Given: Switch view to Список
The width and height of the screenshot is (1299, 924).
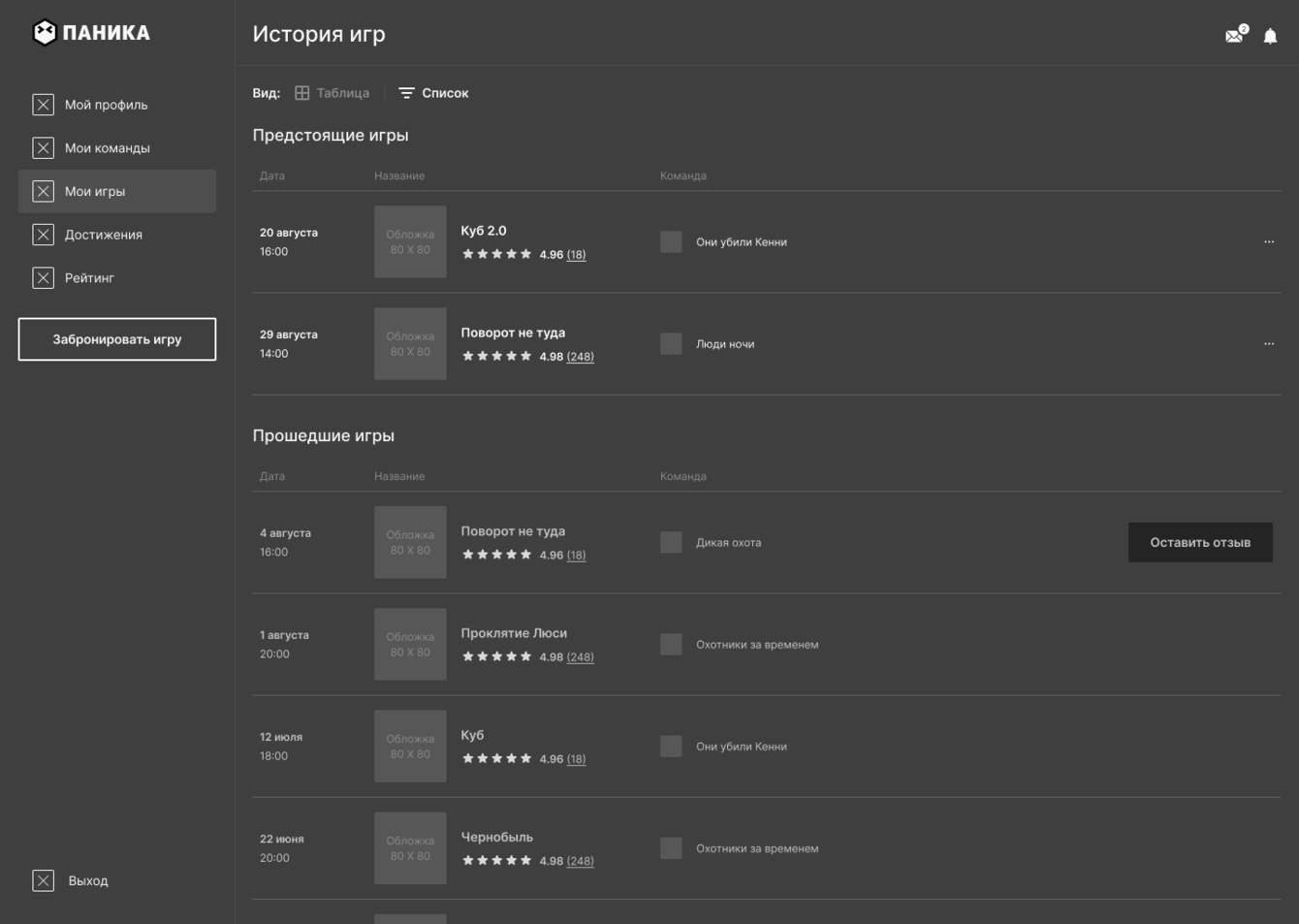Looking at the screenshot, I should (x=433, y=93).
